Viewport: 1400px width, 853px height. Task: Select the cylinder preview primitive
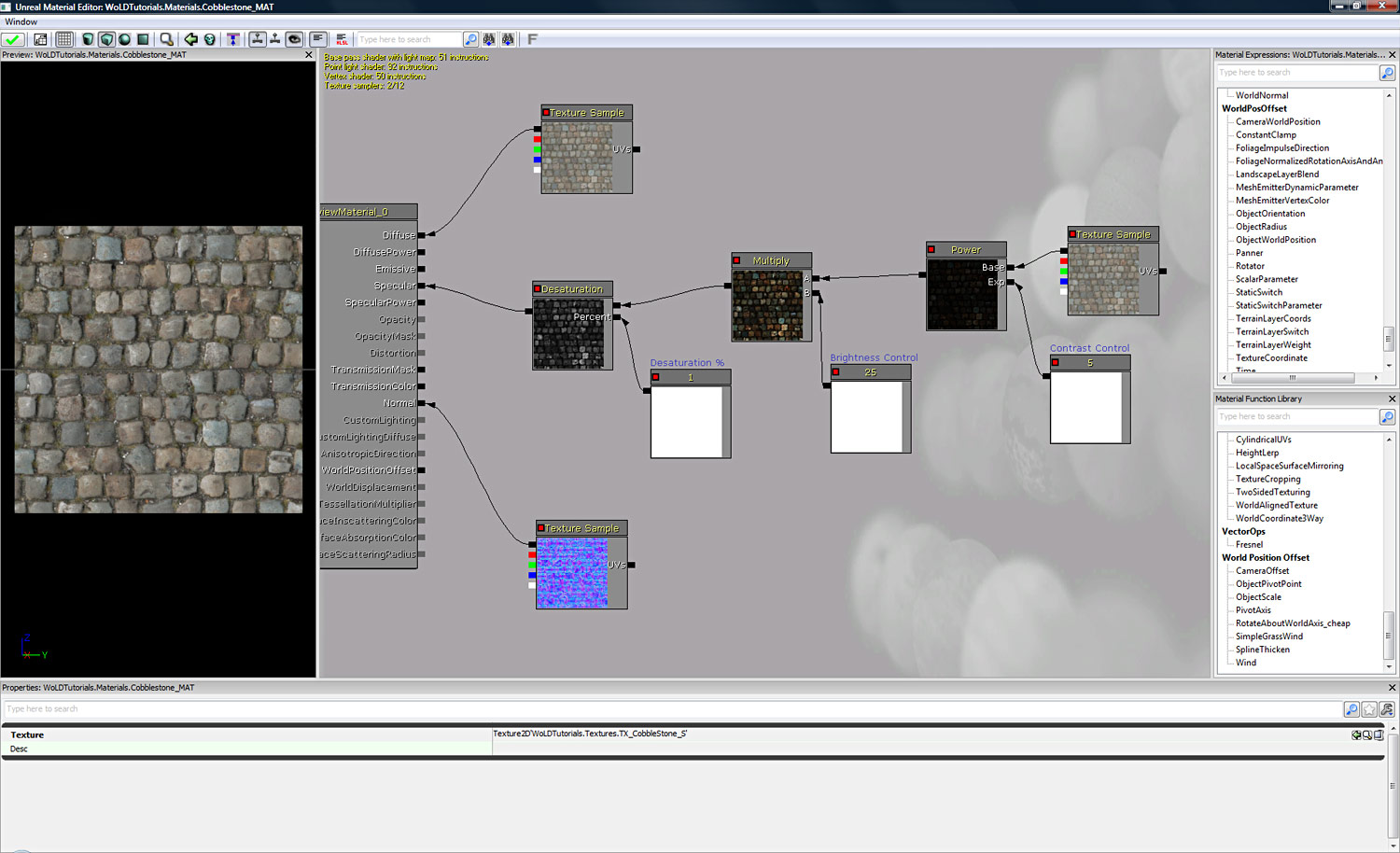[x=86, y=38]
